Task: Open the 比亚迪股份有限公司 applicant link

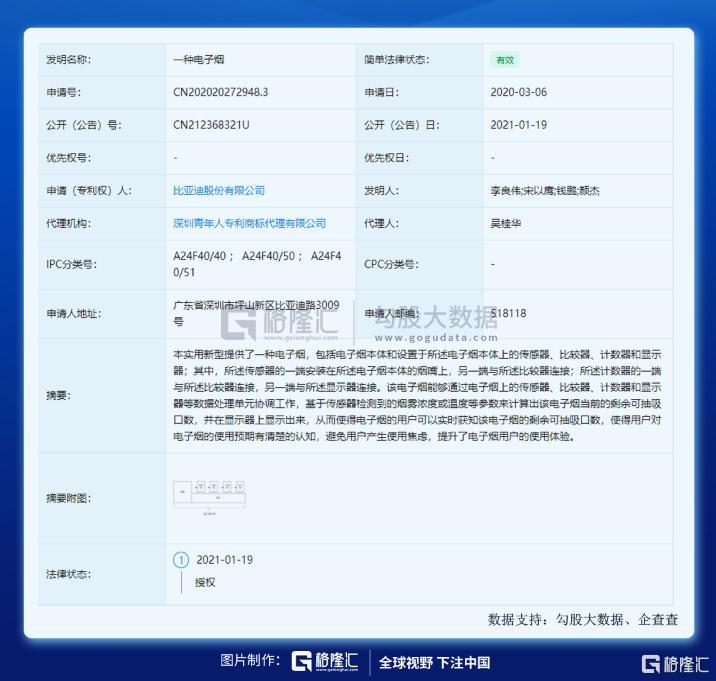Action: click(x=219, y=190)
